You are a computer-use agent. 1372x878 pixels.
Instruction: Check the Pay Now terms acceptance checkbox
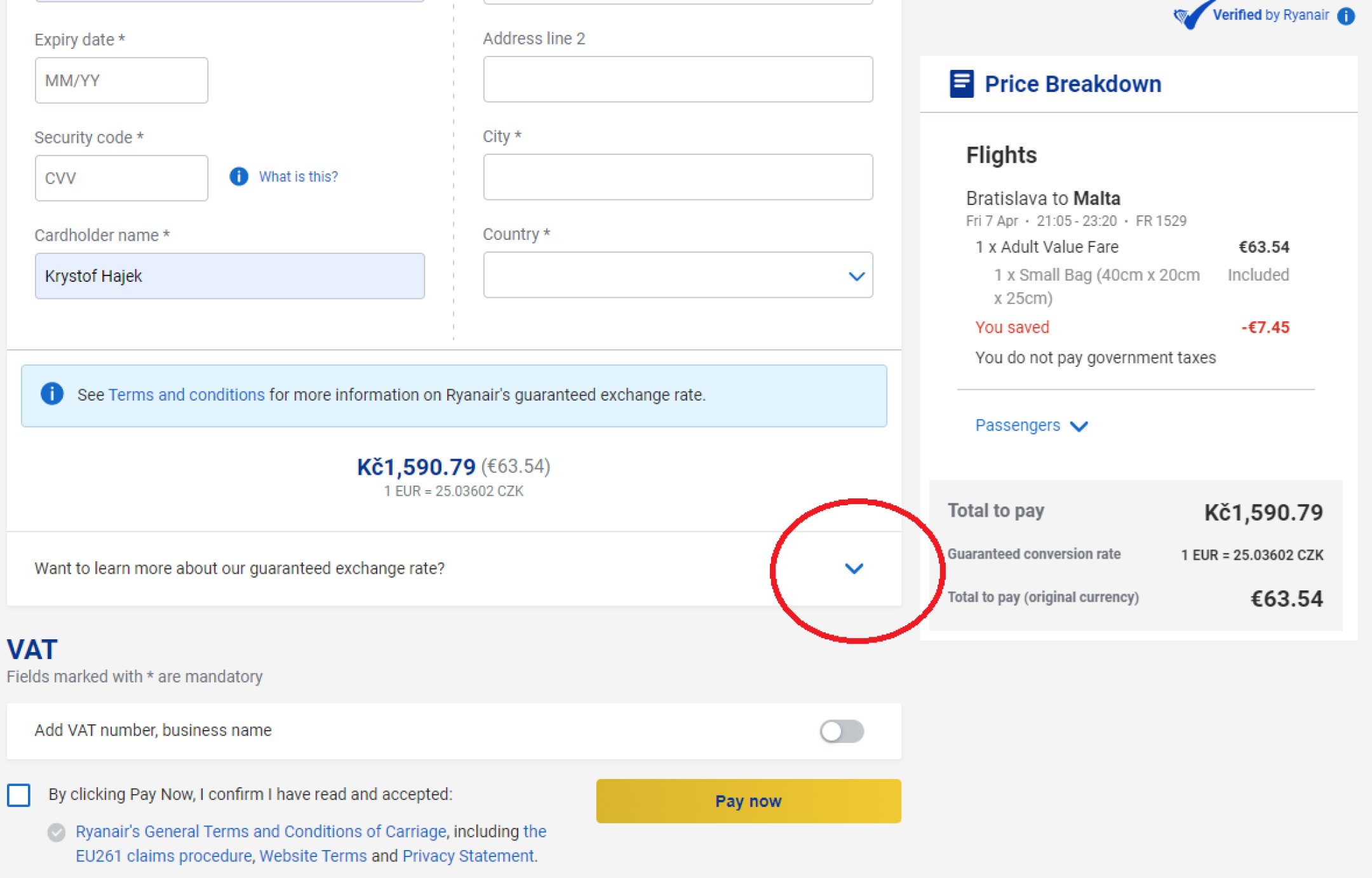tap(18, 794)
